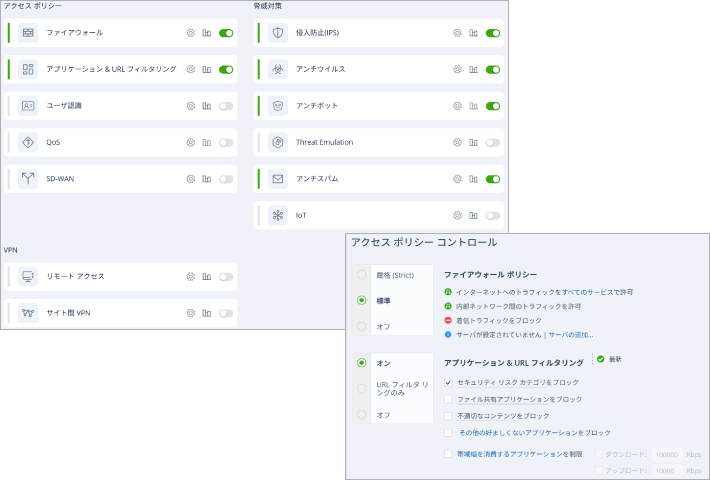Open settings gear for リモート アクセス
Image resolution: width=710 pixels, height=480 pixels.
click(191, 277)
